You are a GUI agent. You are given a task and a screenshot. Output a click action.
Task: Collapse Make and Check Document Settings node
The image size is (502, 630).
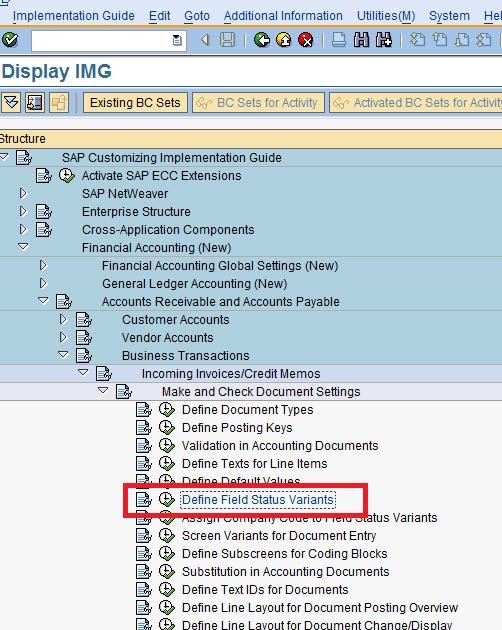tap(103, 391)
